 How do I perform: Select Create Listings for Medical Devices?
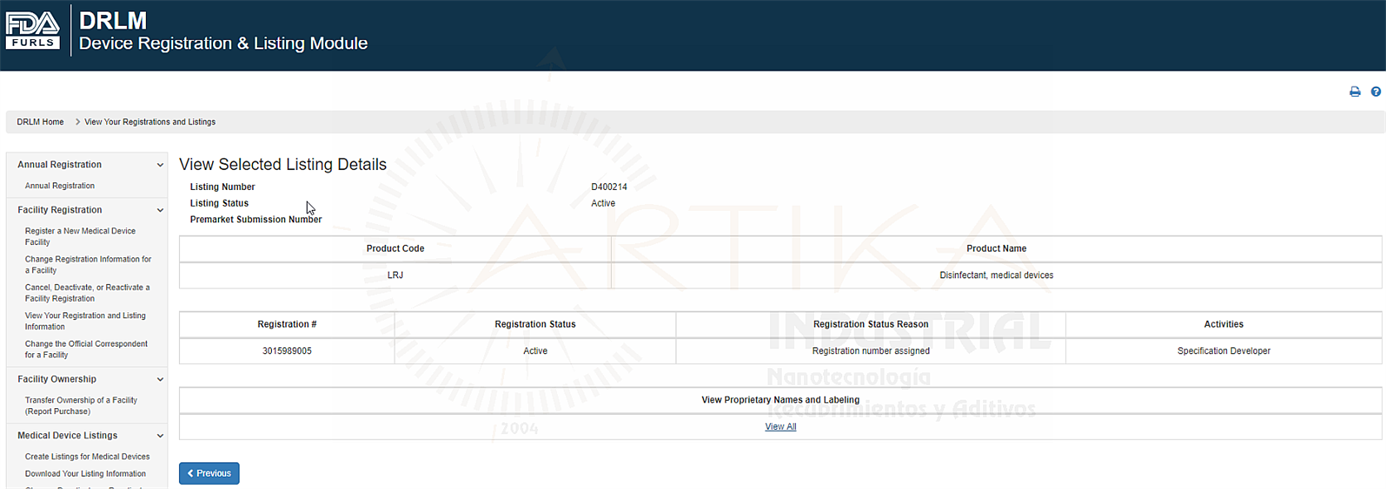[87, 457]
